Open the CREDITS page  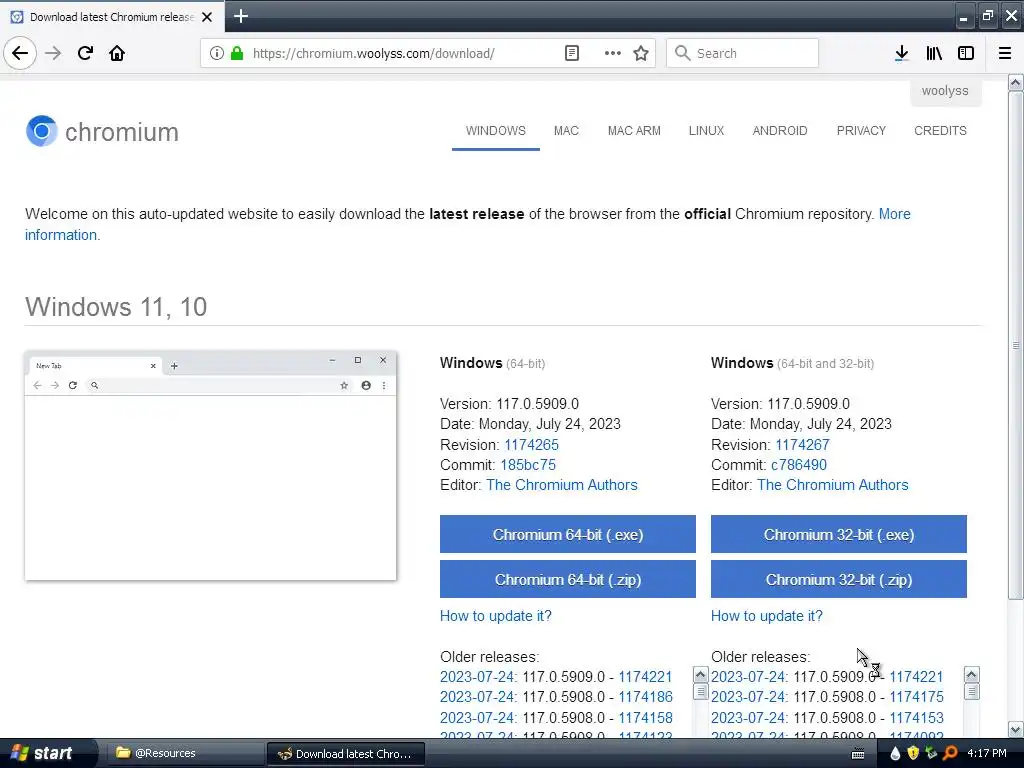coord(940,131)
